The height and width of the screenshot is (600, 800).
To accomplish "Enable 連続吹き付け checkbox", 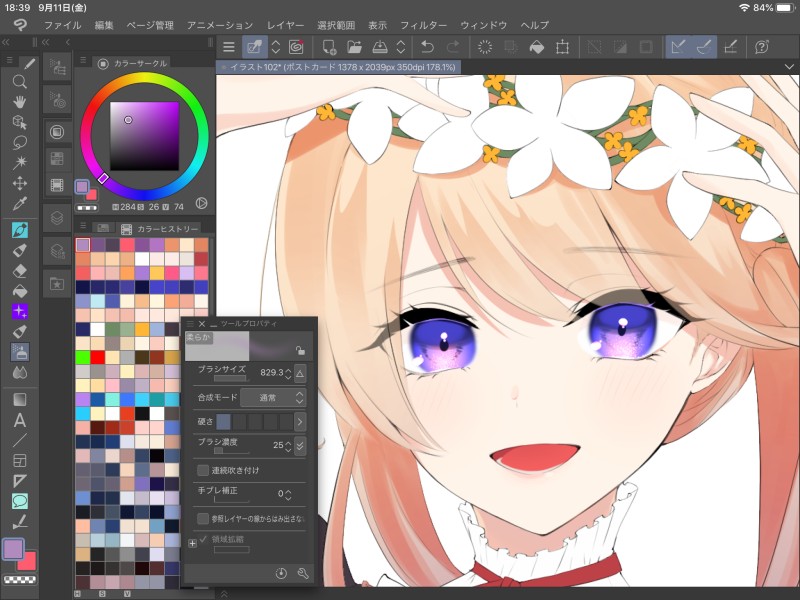I will pos(203,470).
